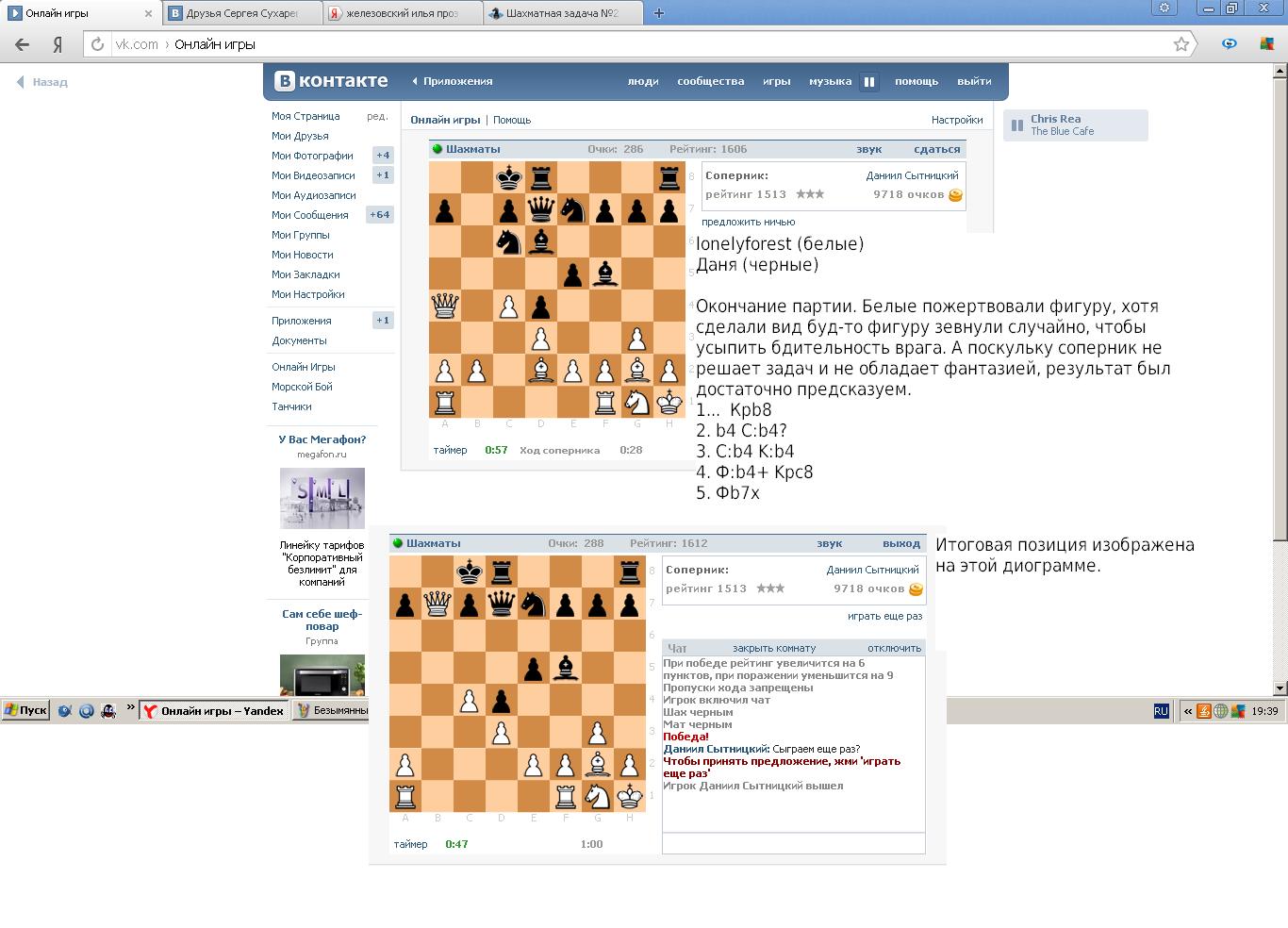Click предложить ничью draw offer

pos(748,222)
